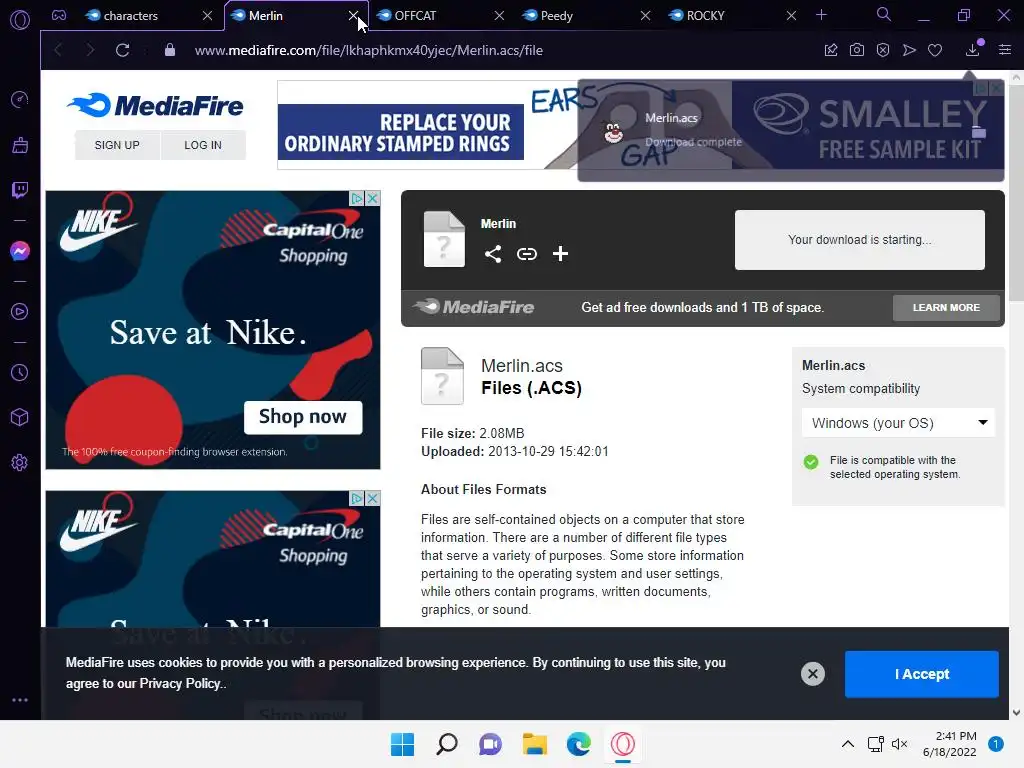Close the Merlin tab
Image resolution: width=1024 pixels, height=768 pixels.
[x=353, y=16]
